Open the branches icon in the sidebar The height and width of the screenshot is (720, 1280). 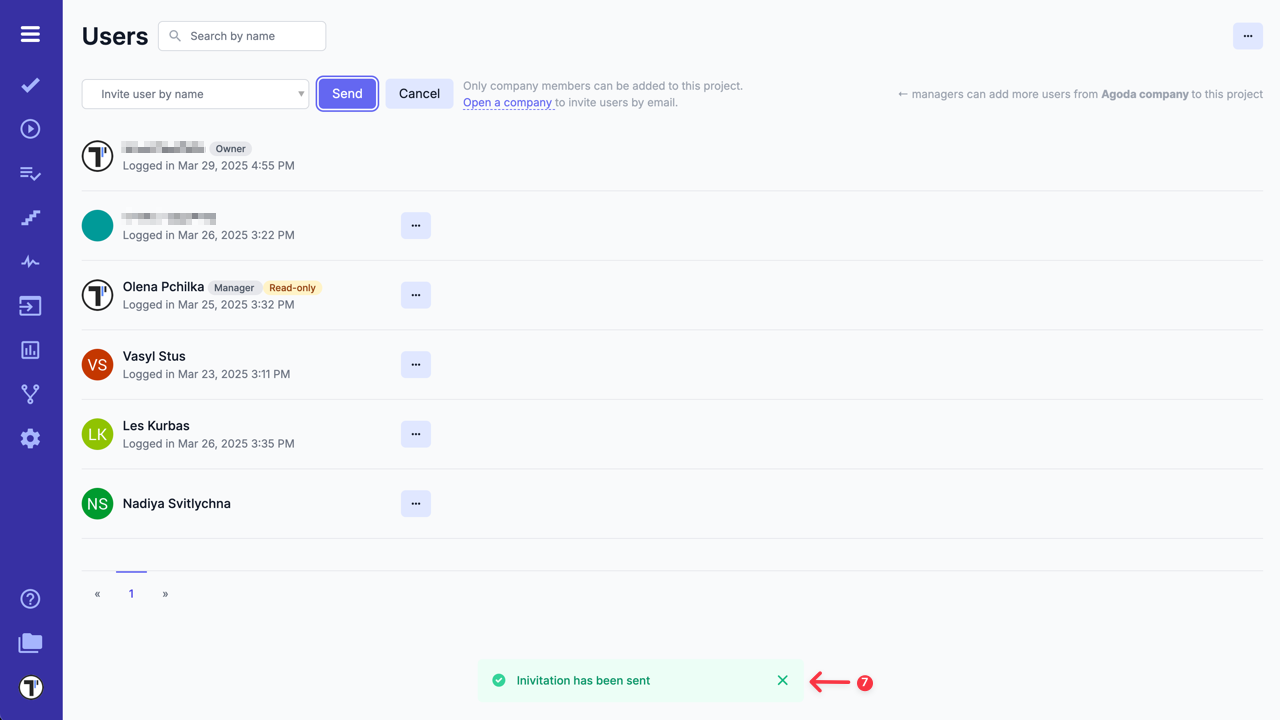(x=30, y=393)
